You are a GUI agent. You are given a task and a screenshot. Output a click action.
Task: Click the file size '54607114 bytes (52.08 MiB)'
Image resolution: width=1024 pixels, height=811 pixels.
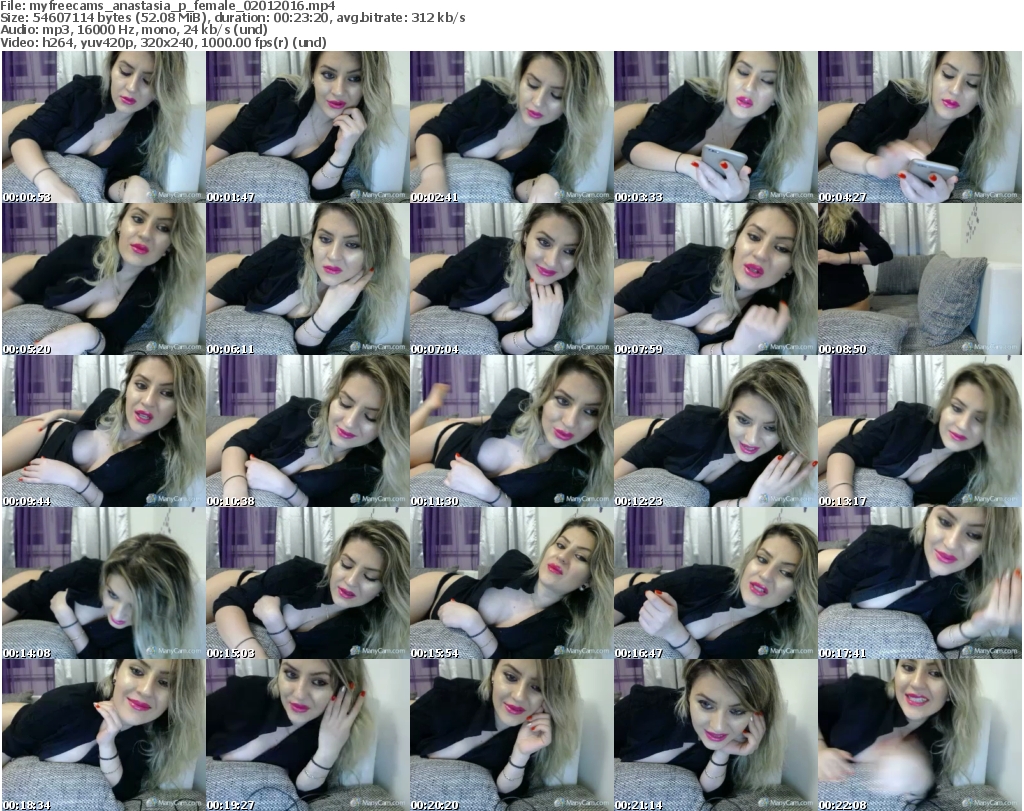[119, 18]
